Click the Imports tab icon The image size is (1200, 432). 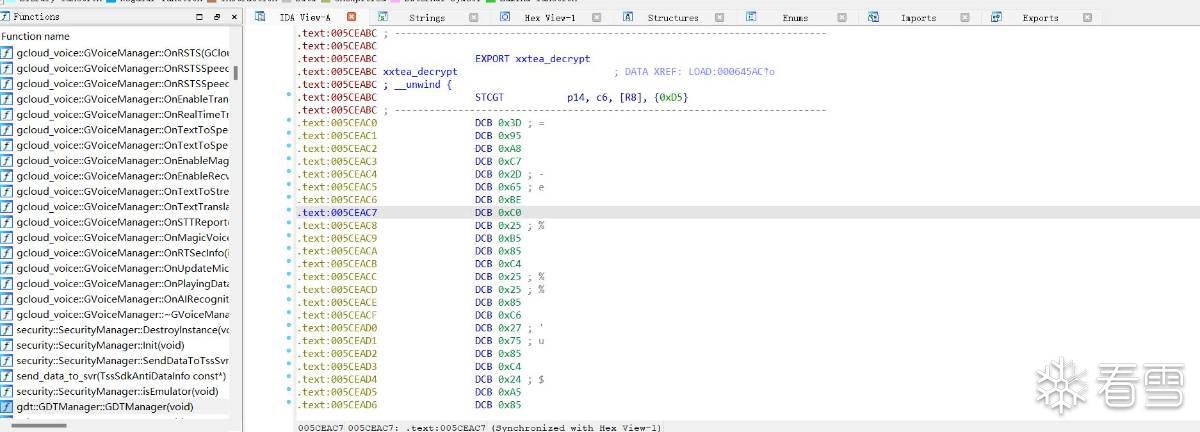(x=874, y=17)
